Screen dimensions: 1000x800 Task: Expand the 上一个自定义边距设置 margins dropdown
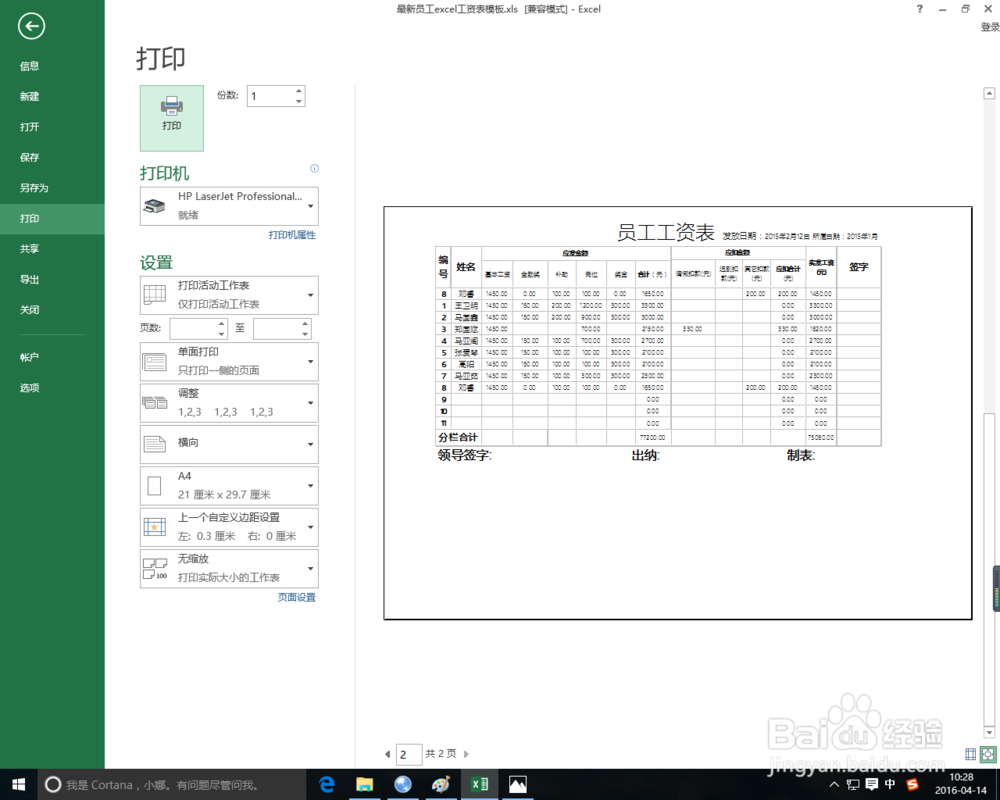point(229,527)
